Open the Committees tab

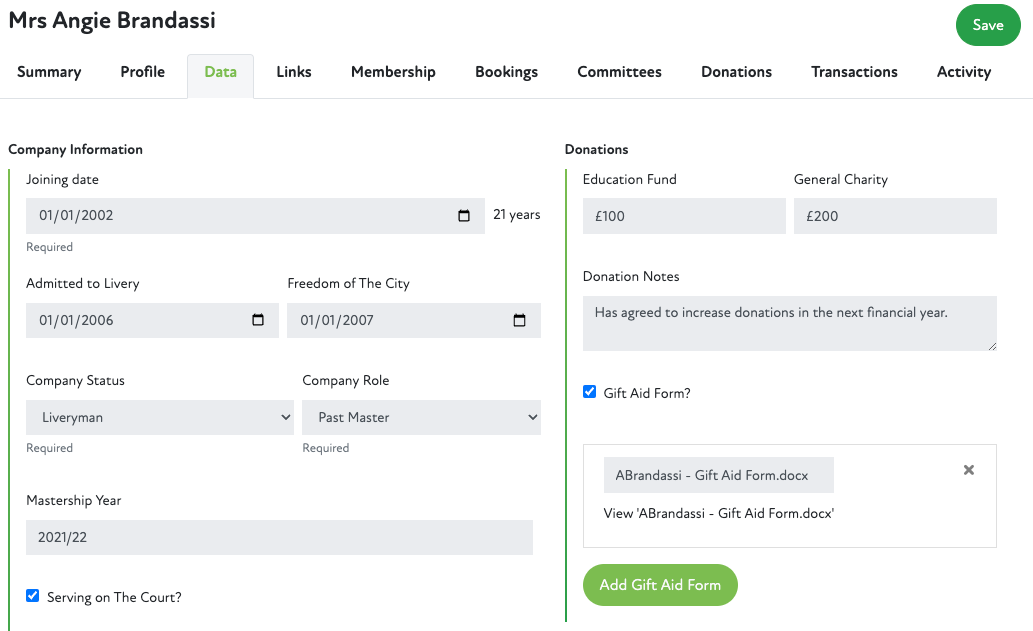[619, 72]
